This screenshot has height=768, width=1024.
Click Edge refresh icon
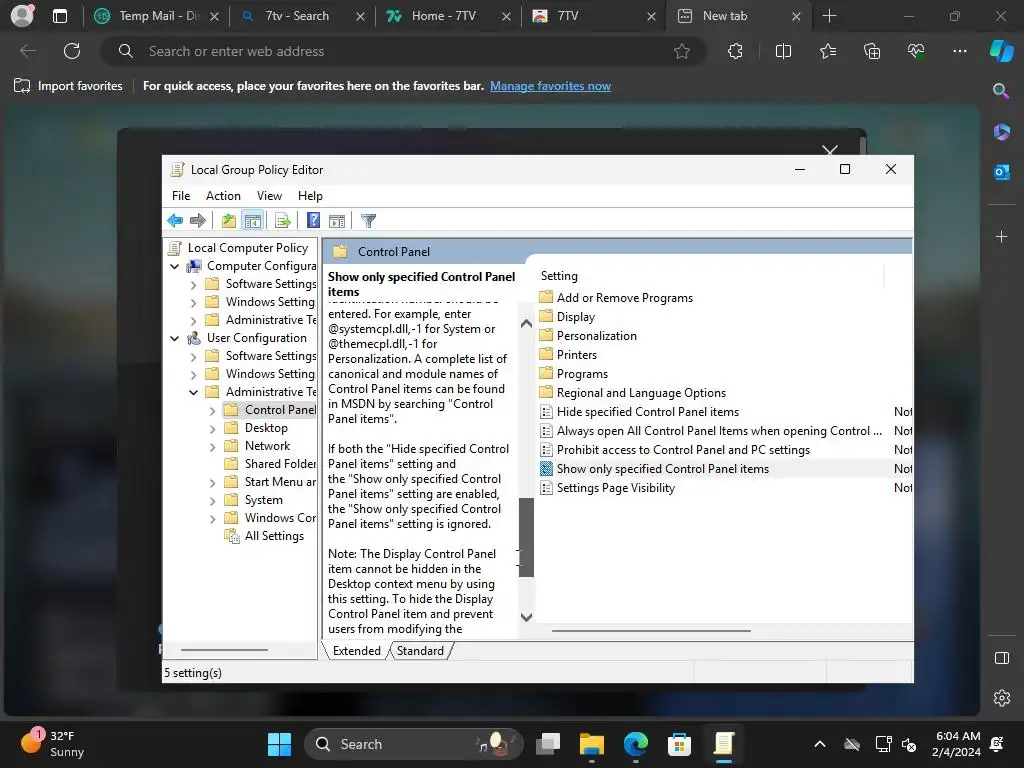coord(72,51)
